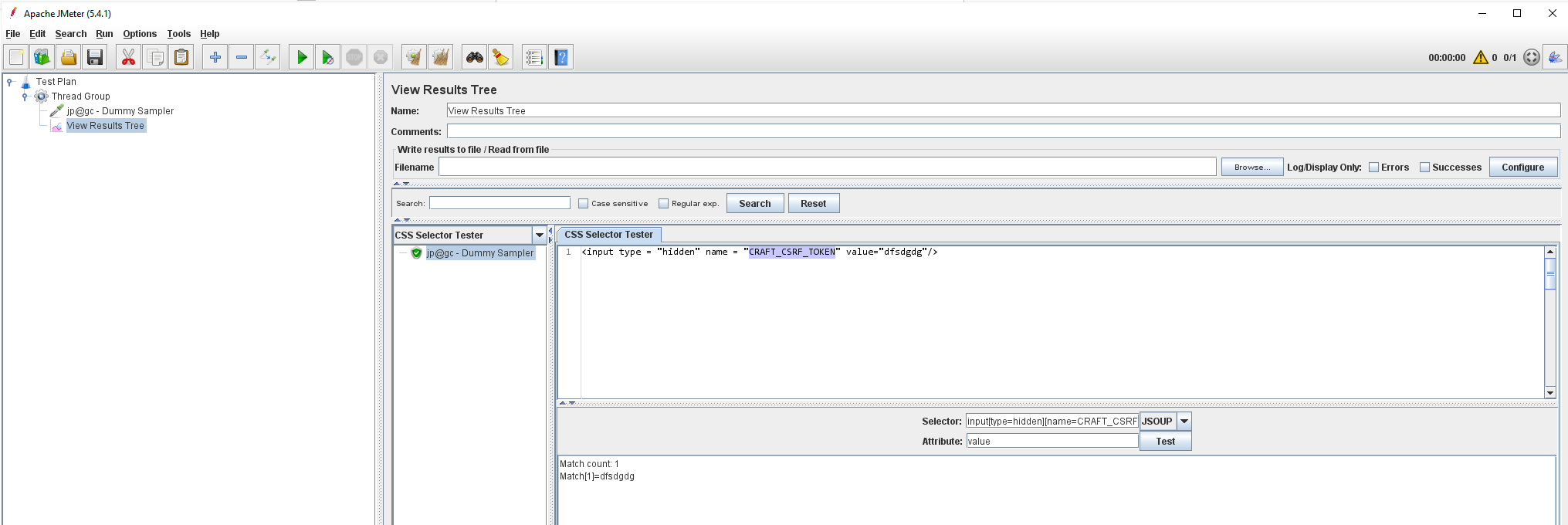Open the Function Helper list icon
Image resolution: width=1568 pixels, height=525 pixels.
tap(534, 57)
